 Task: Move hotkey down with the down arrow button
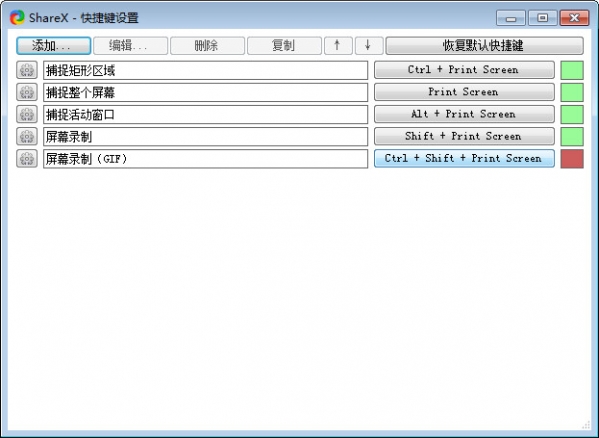coord(369,46)
